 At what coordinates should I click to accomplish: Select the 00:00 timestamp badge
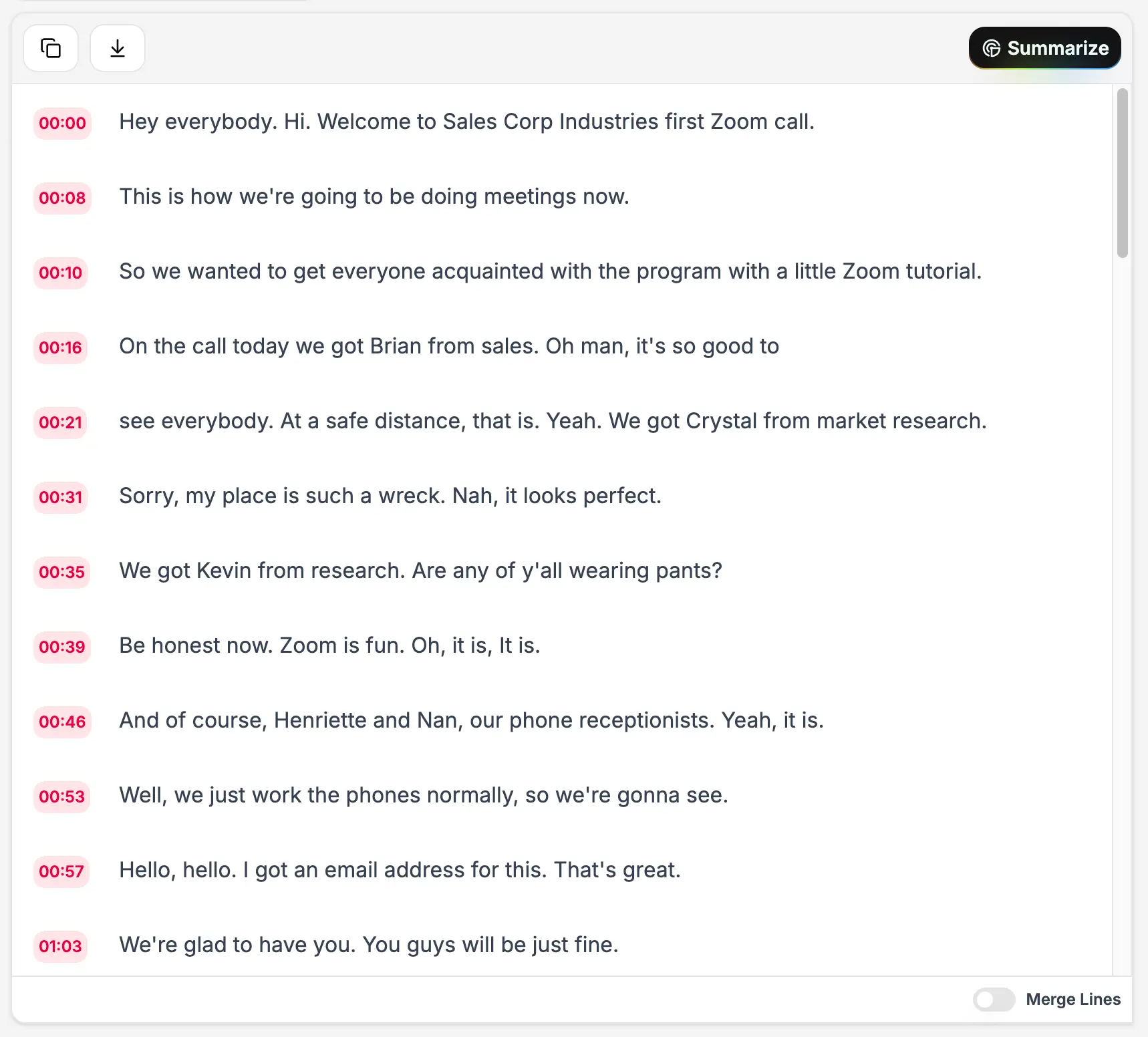[61, 123]
